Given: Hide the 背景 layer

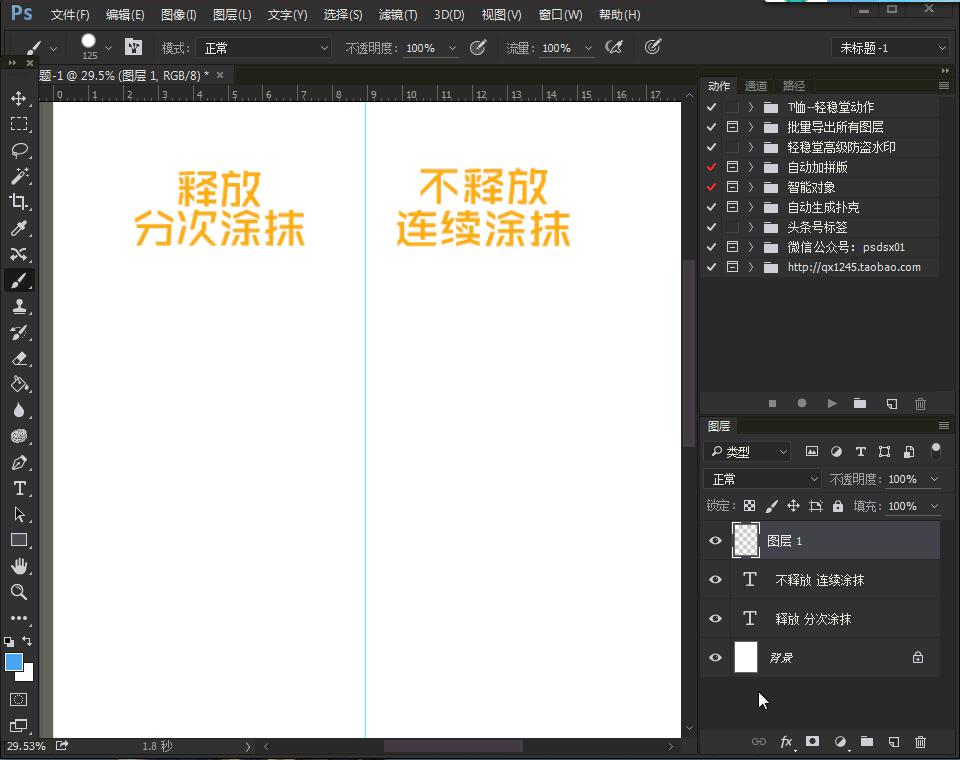Looking at the screenshot, I should click(x=714, y=657).
